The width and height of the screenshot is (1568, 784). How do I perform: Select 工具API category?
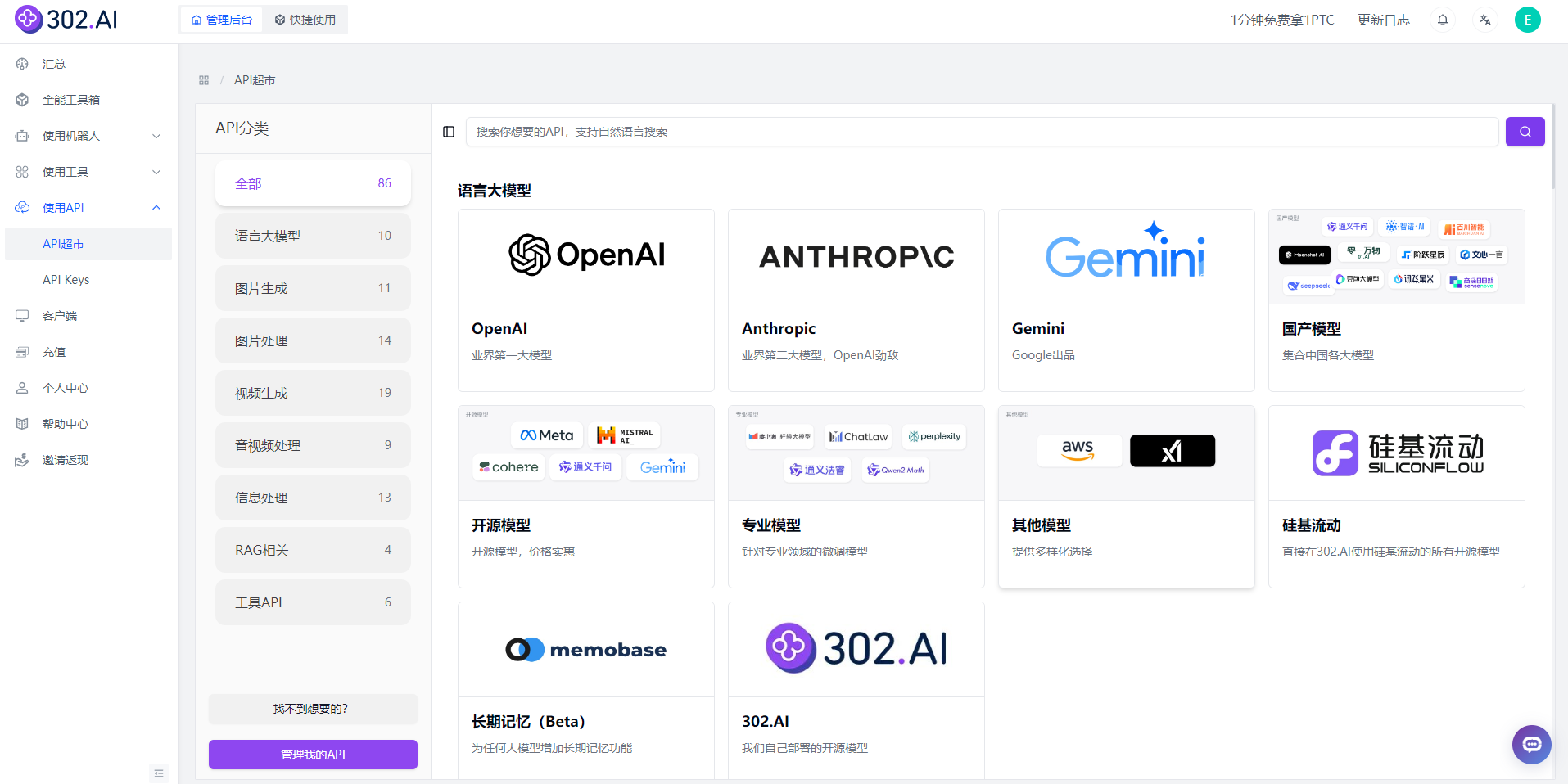313,602
